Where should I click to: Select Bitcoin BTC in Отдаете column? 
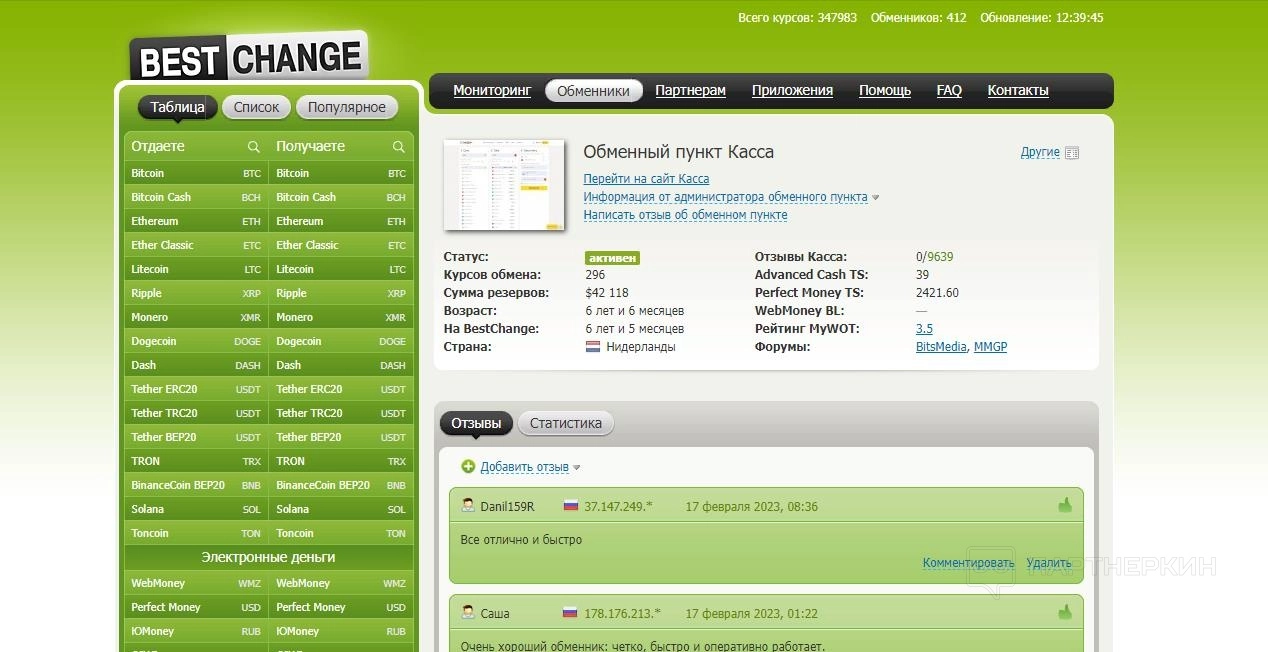click(x=196, y=173)
